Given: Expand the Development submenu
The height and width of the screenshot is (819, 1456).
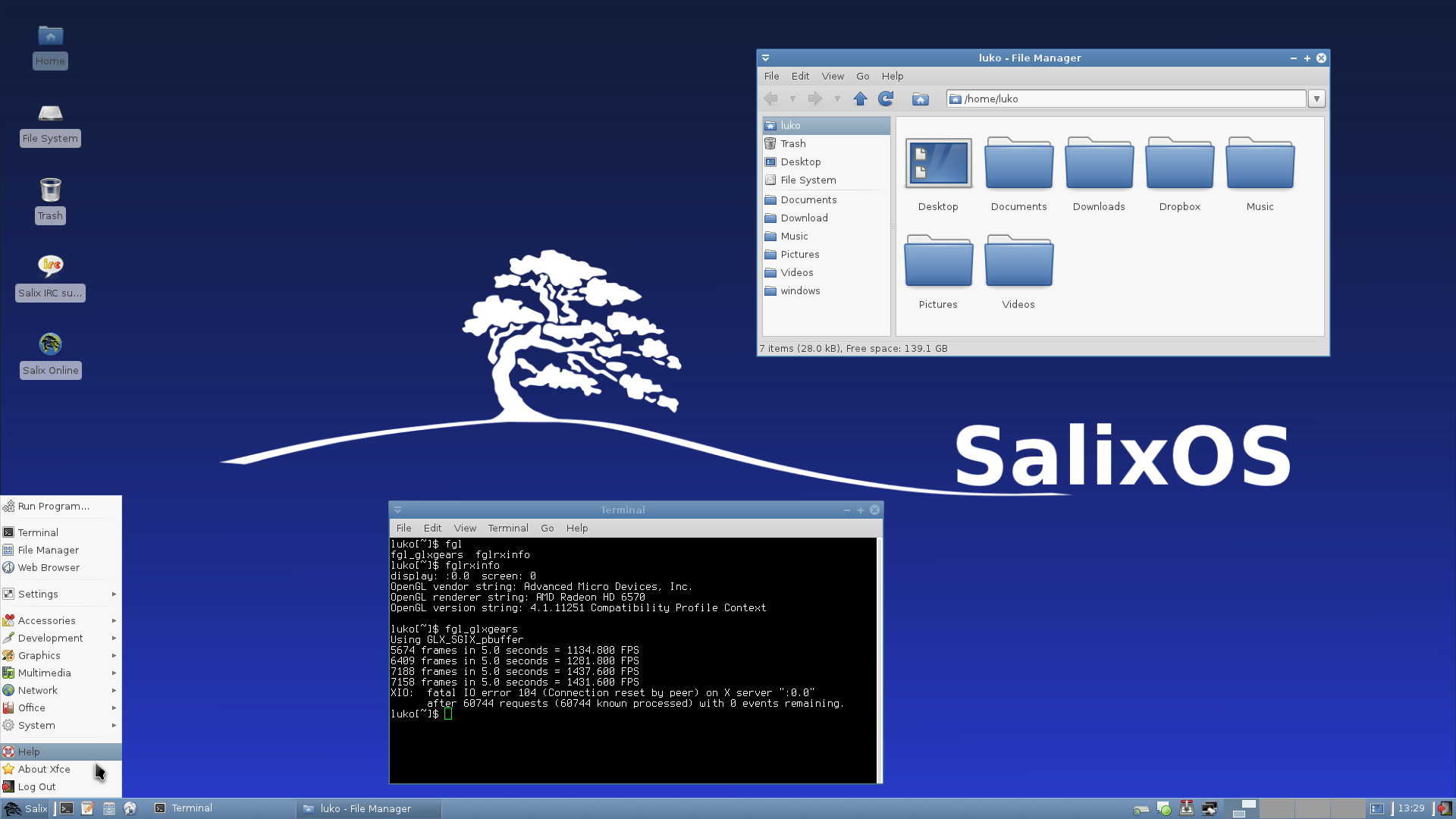Looking at the screenshot, I should (x=61, y=638).
